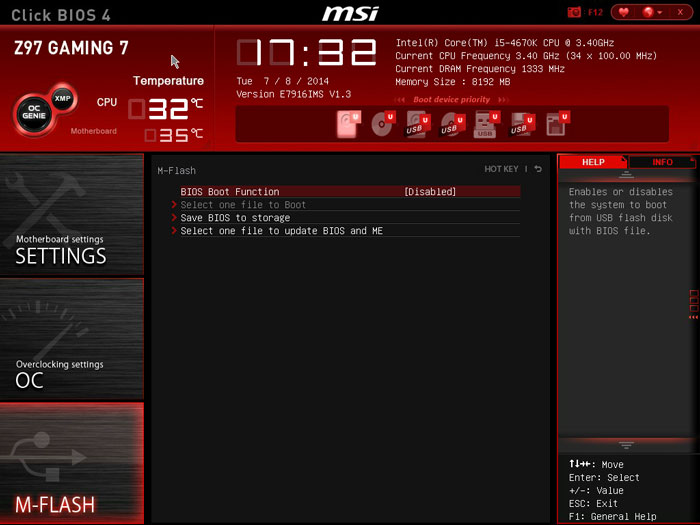
Task: Switch to the INFO tab
Action: pos(662,162)
